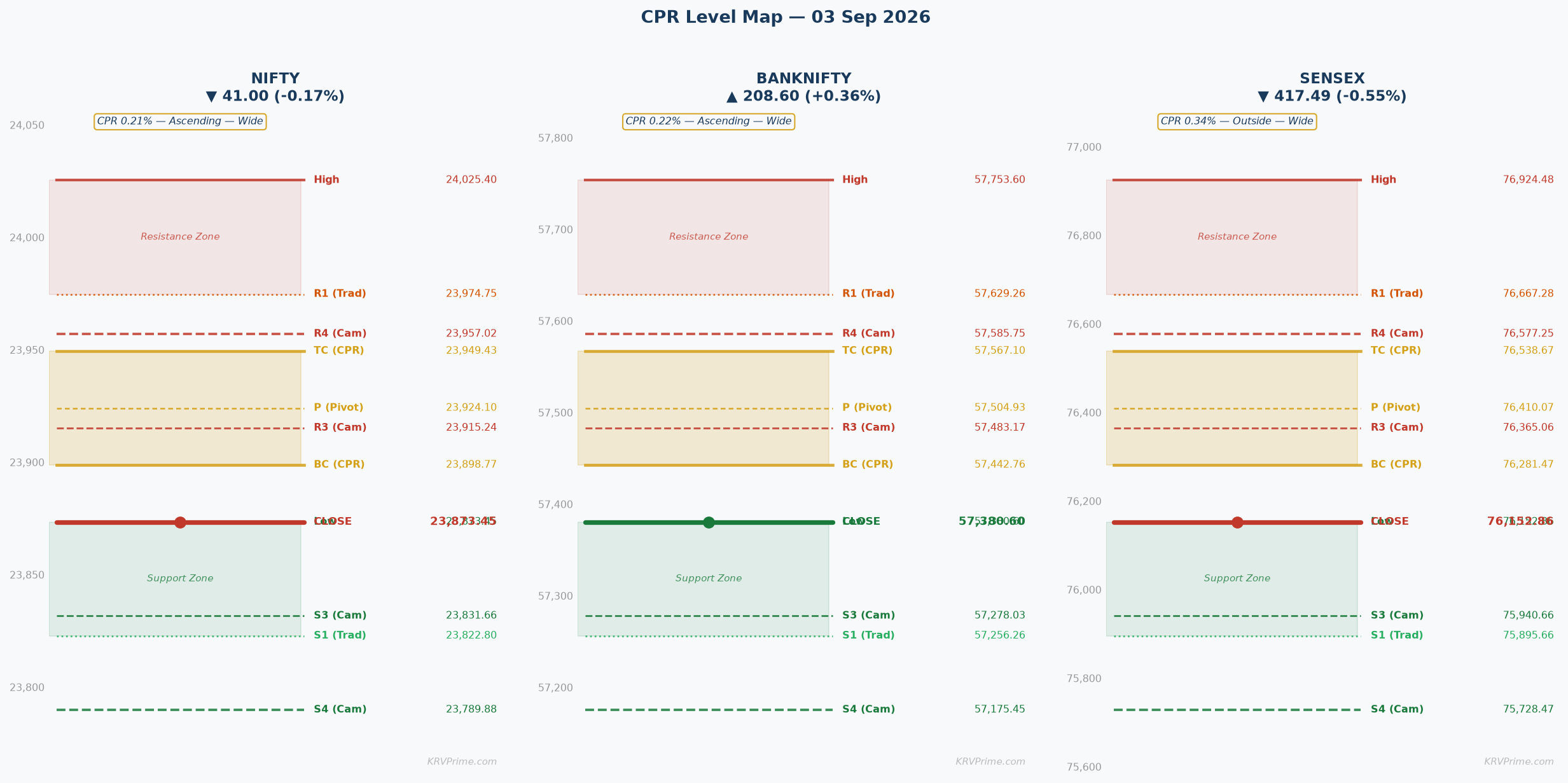Click the BANKNIFTY R4 (Cam) value 57,585.75

1000,334
